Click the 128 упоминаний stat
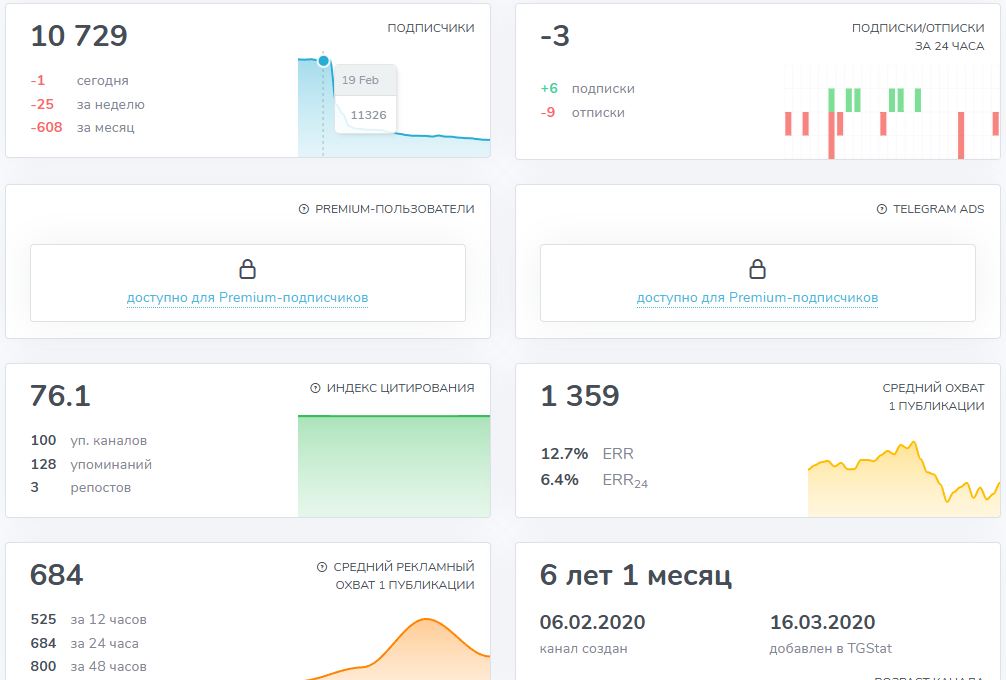Image resolution: width=1006 pixels, height=680 pixels. (91, 464)
